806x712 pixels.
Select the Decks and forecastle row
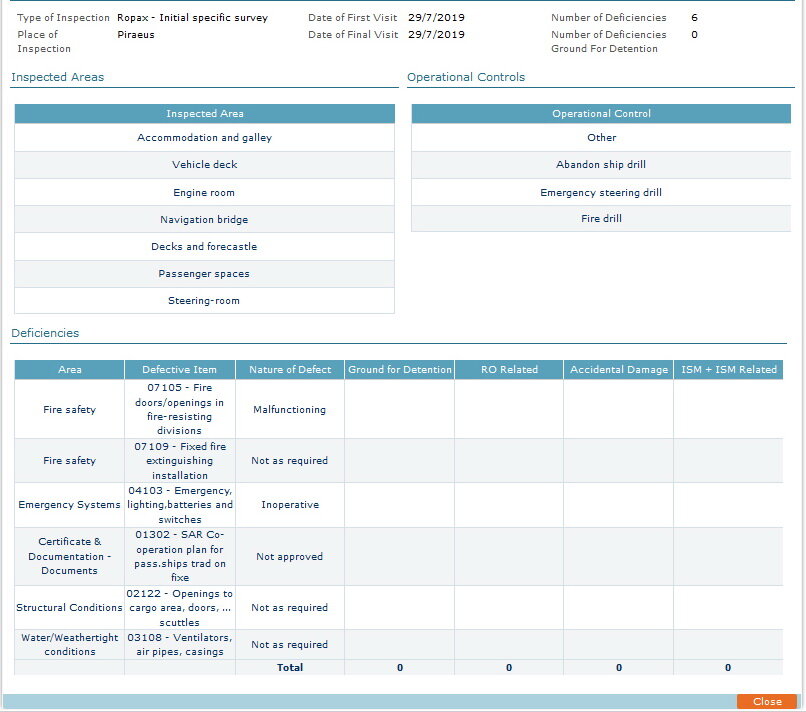205,247
